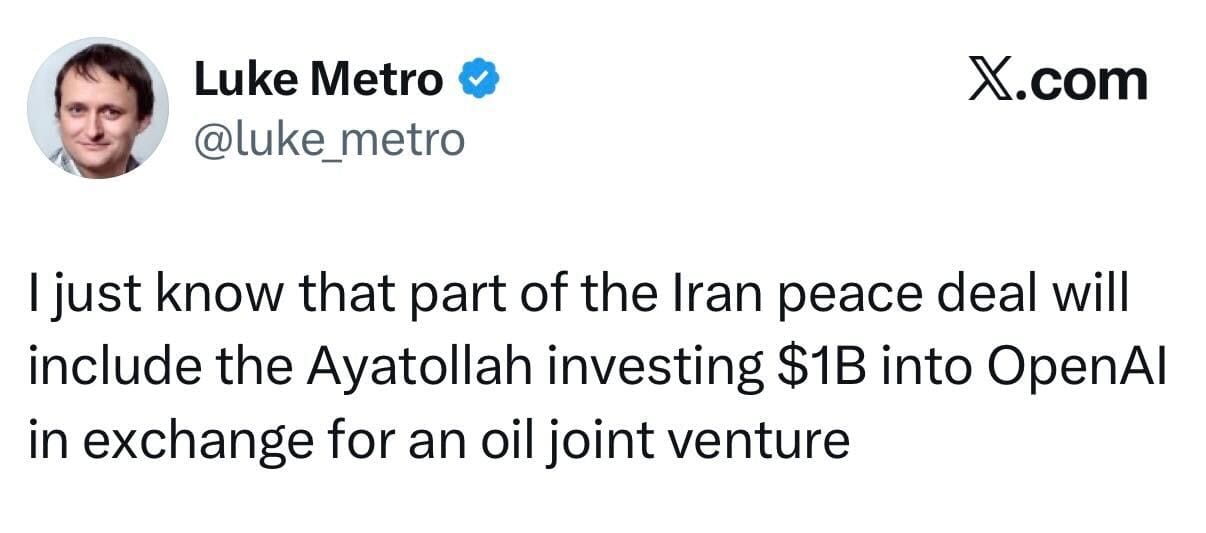Viewport: 1206px width, 533px height.
Task: Click the Luke Metro display name
Action: [x=318, y=80]
